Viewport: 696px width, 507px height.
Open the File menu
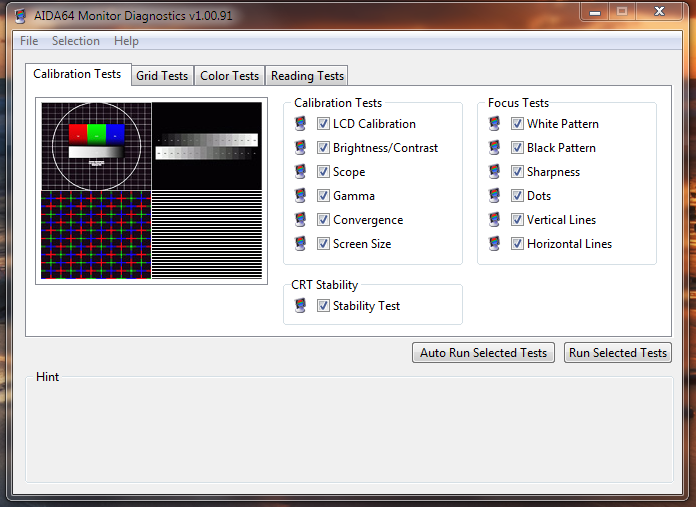click(29, 41)
